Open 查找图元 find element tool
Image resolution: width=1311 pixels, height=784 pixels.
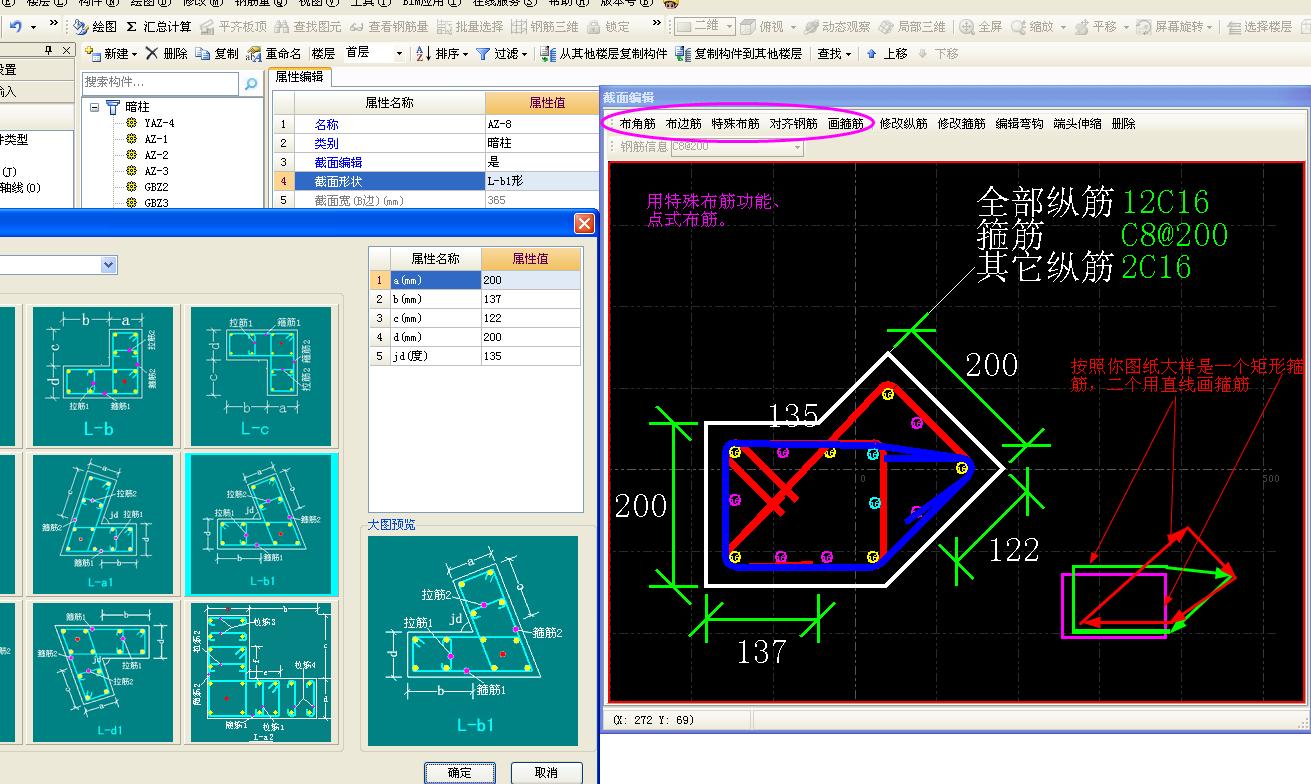pyautogui.click(x=307, y=27)
